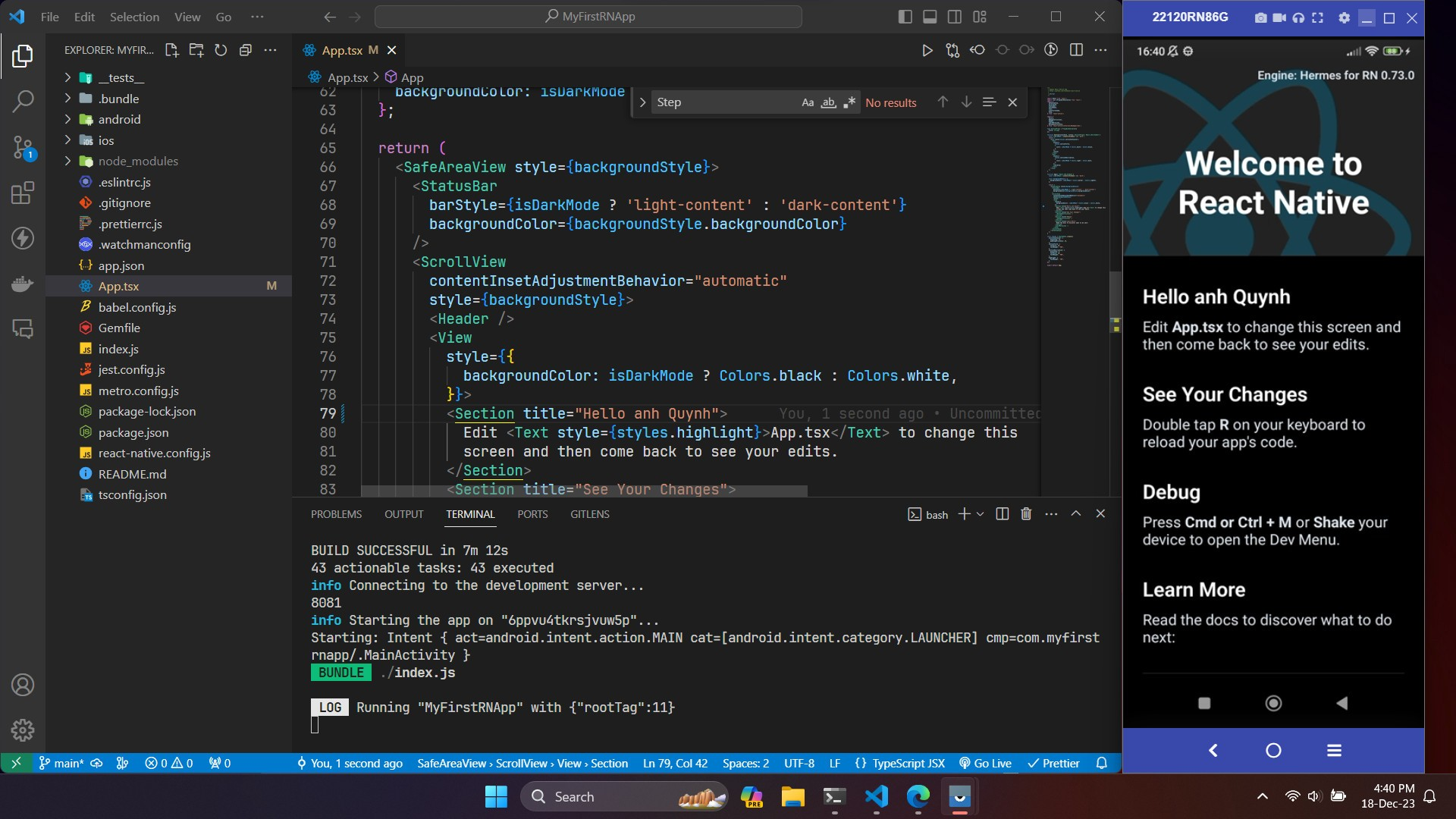Open the Selection menu
1456x819 pixels.
(134, 17)
